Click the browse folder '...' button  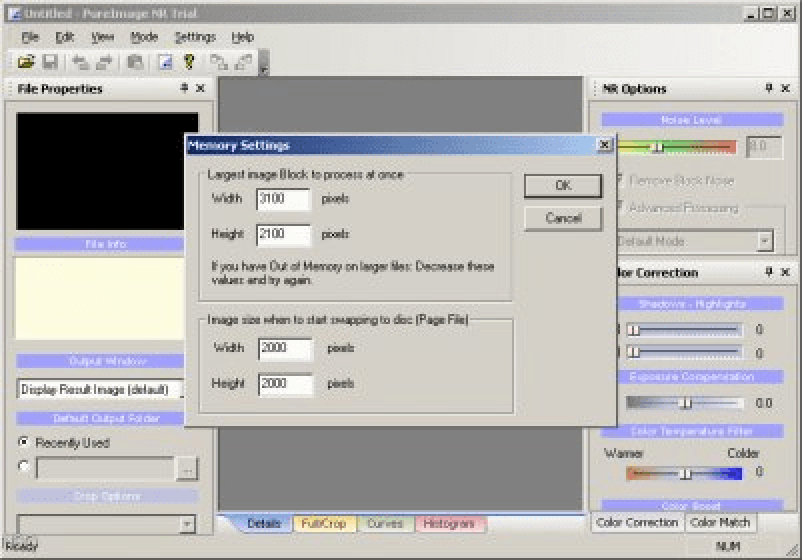coord(187,468)
